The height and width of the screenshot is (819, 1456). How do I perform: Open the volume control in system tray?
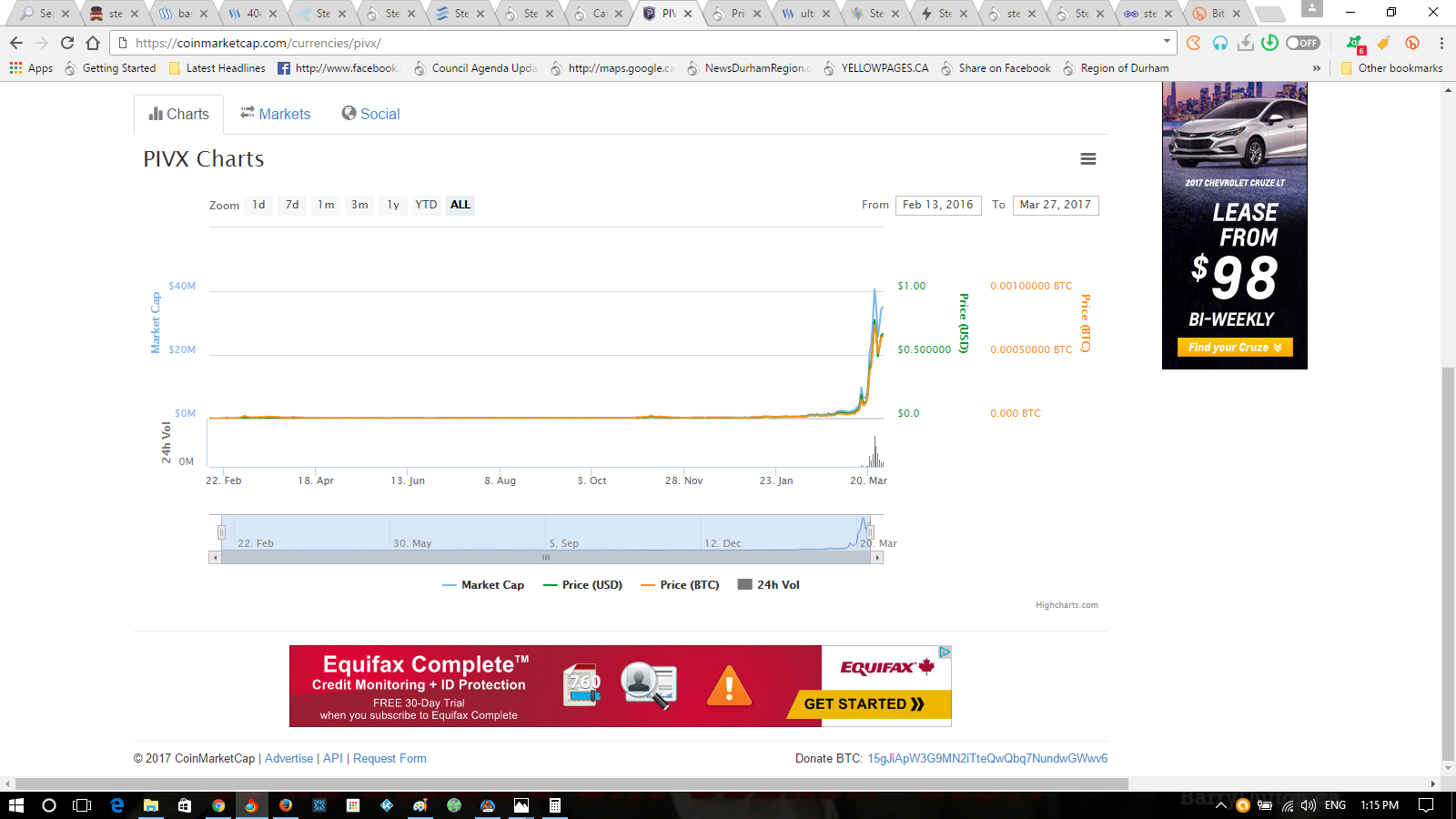point(1309,805)
